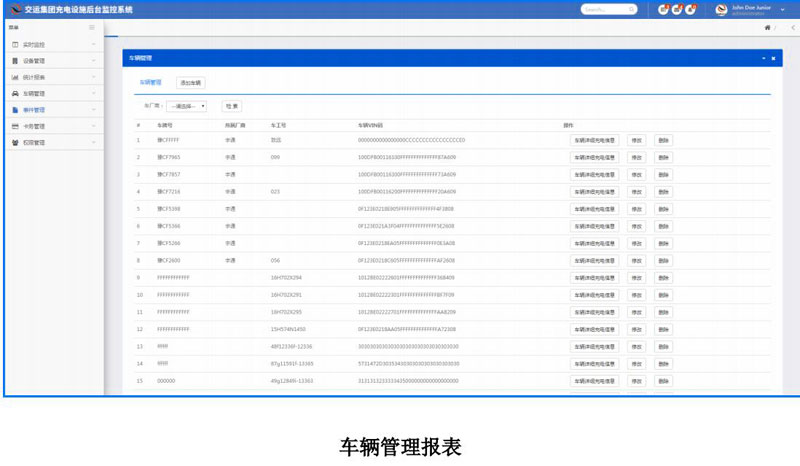Click the home icon in breadcrumb bar
800x466 pixels.
coord(767,27)
